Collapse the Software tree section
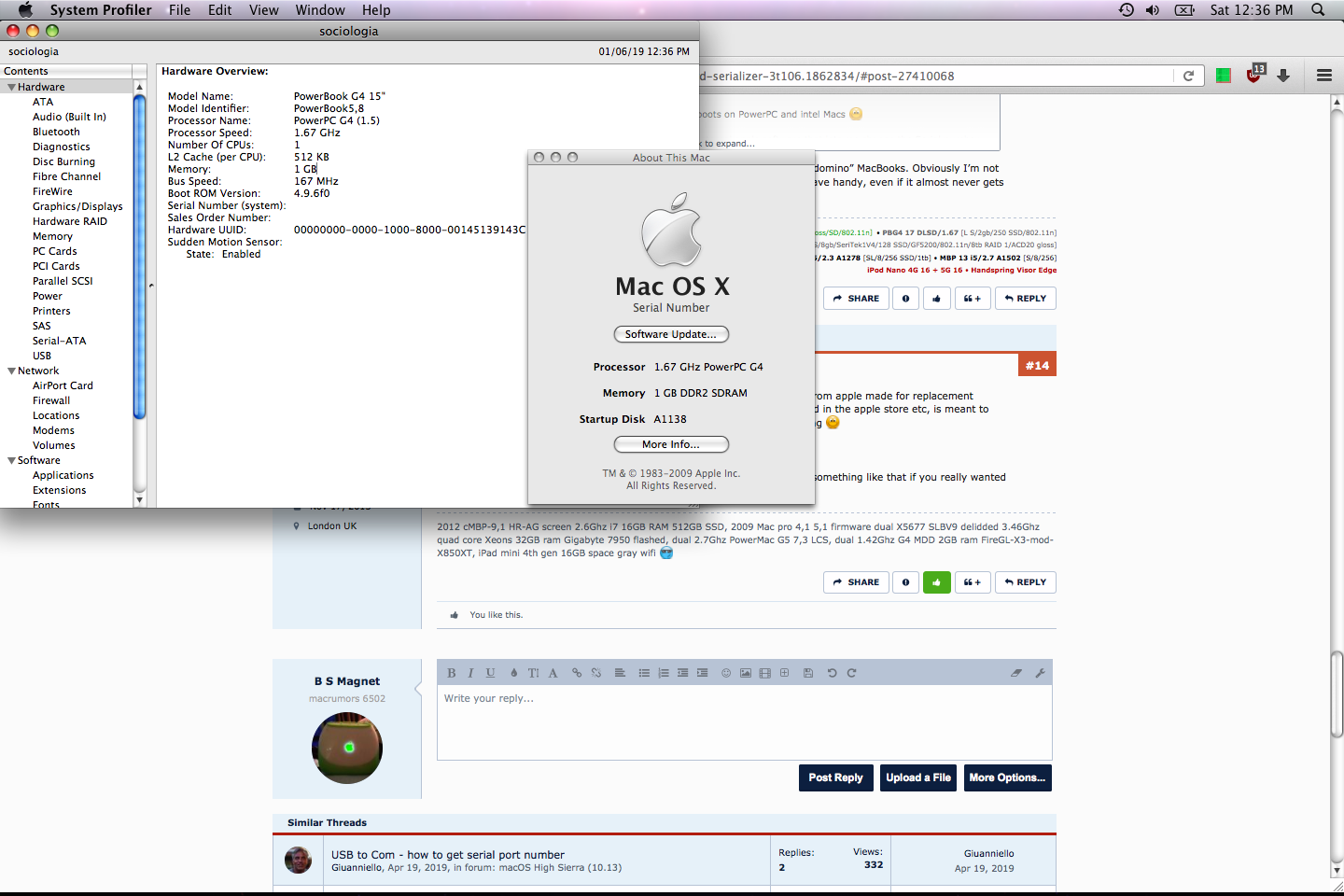1344x896 pixels. 11,460
